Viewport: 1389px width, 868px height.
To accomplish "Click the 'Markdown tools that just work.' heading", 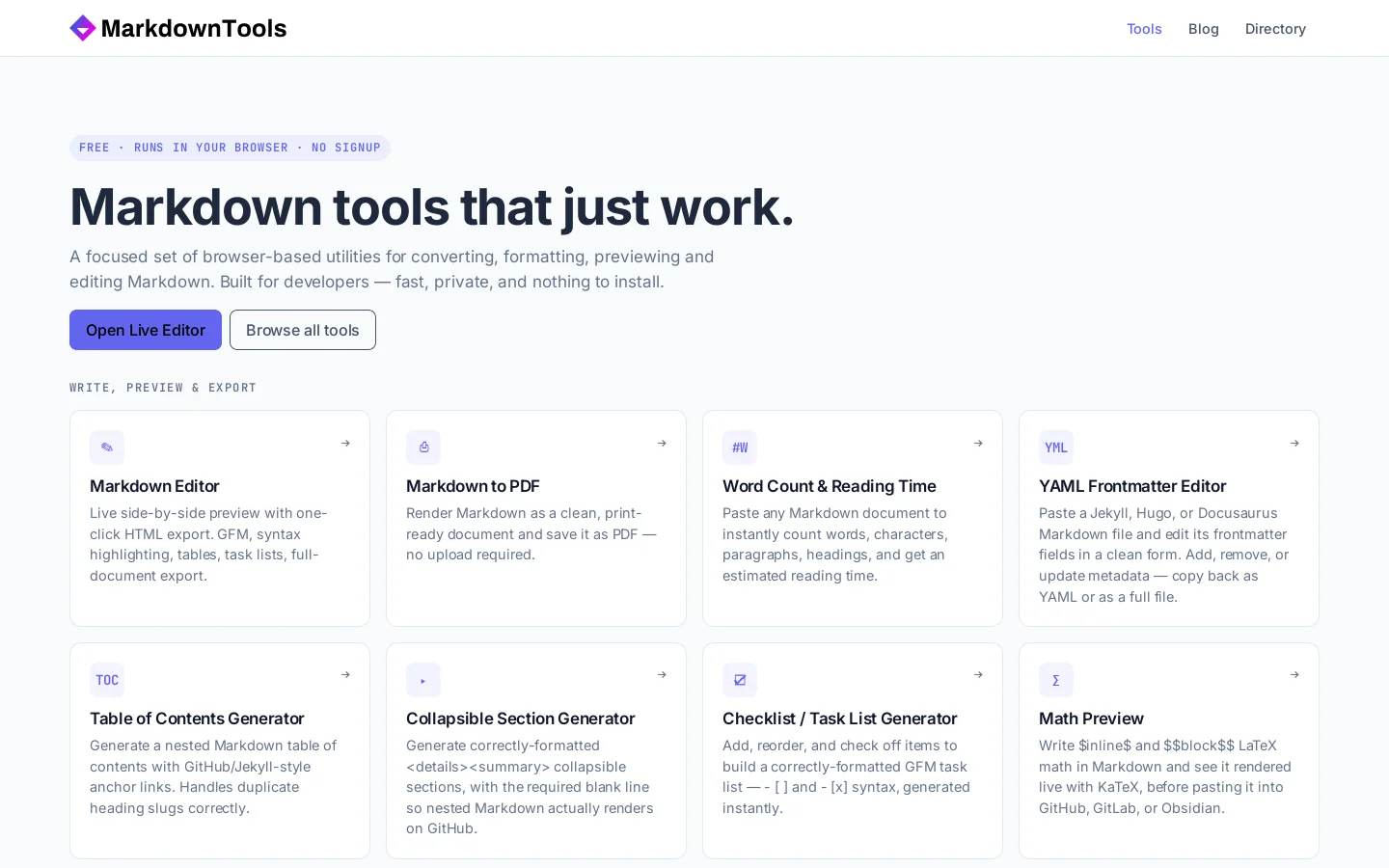I will [432, 206].
